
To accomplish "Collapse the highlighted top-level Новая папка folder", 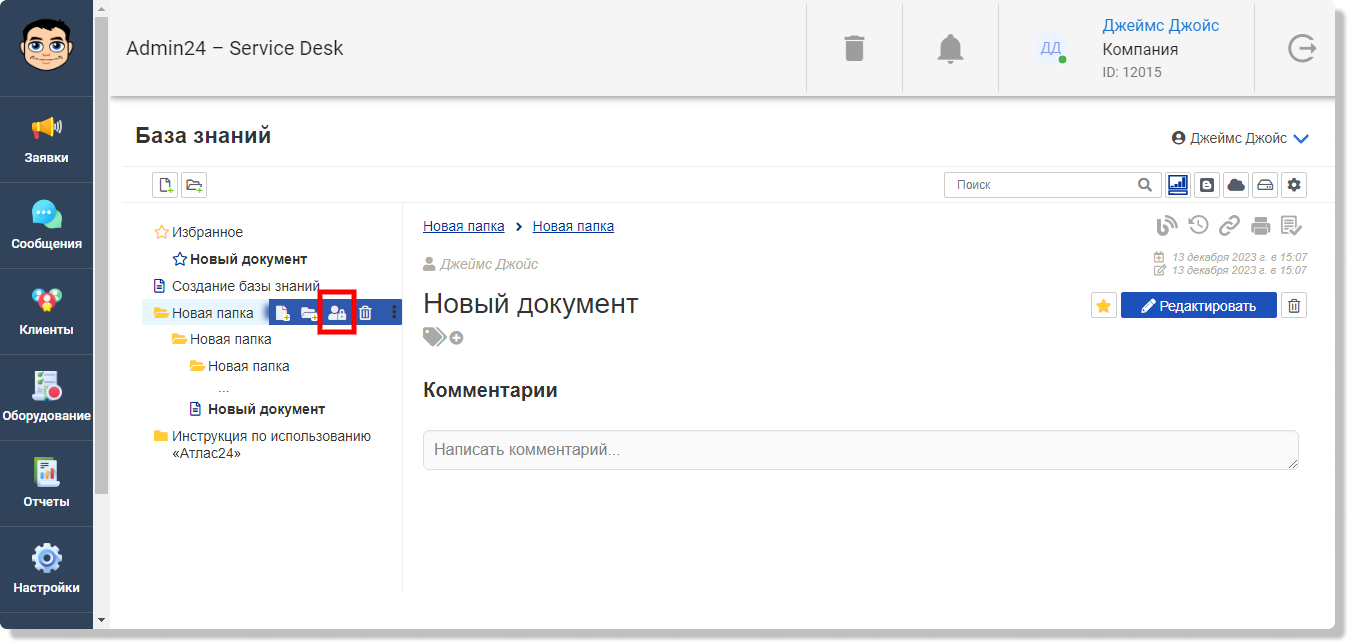I will 161,313.
